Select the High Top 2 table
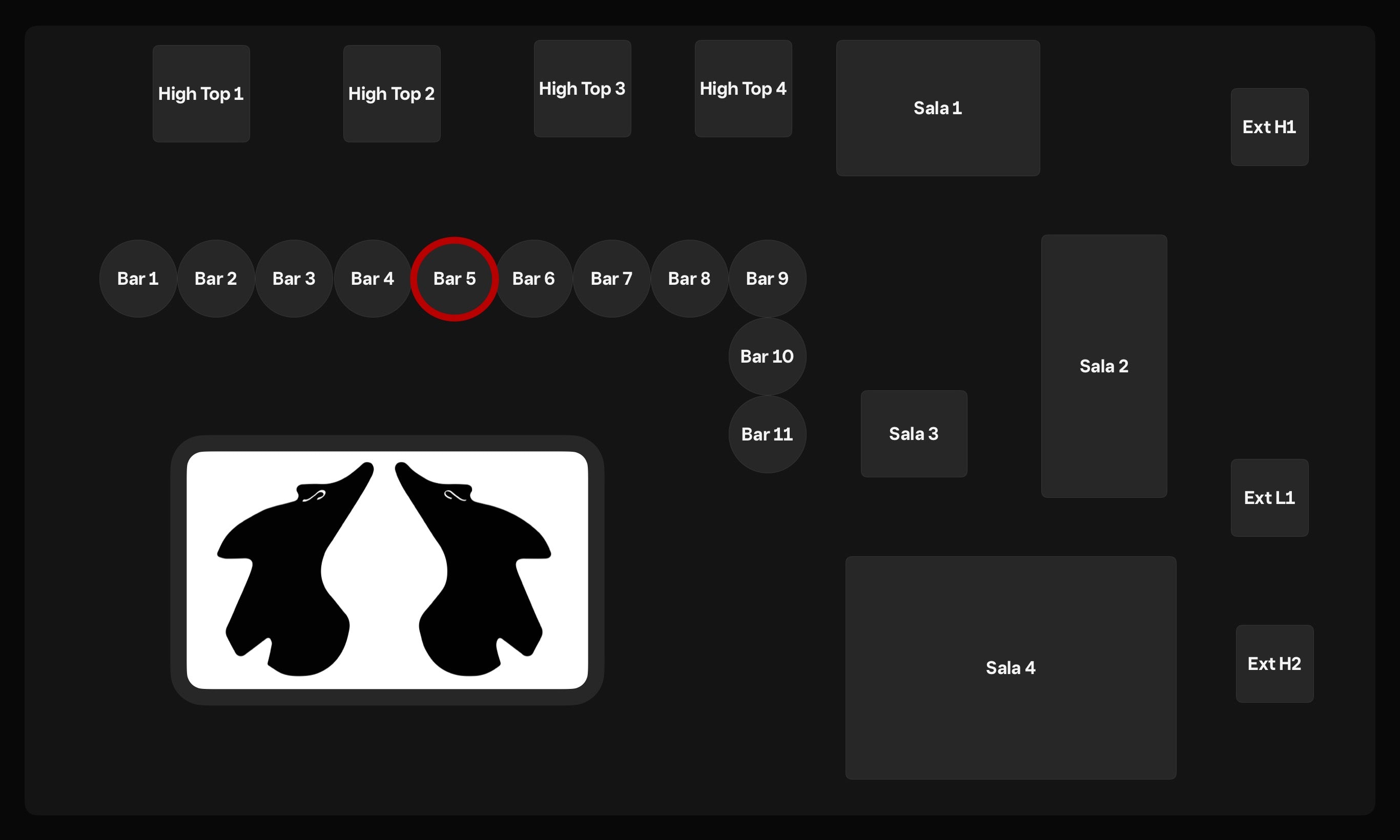The image size is (1400, 840). point(392,93)
